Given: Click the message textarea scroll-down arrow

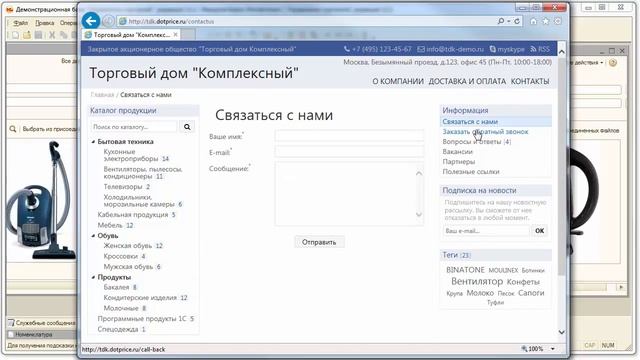Looking at the screenshot, I should coord(419,215).
